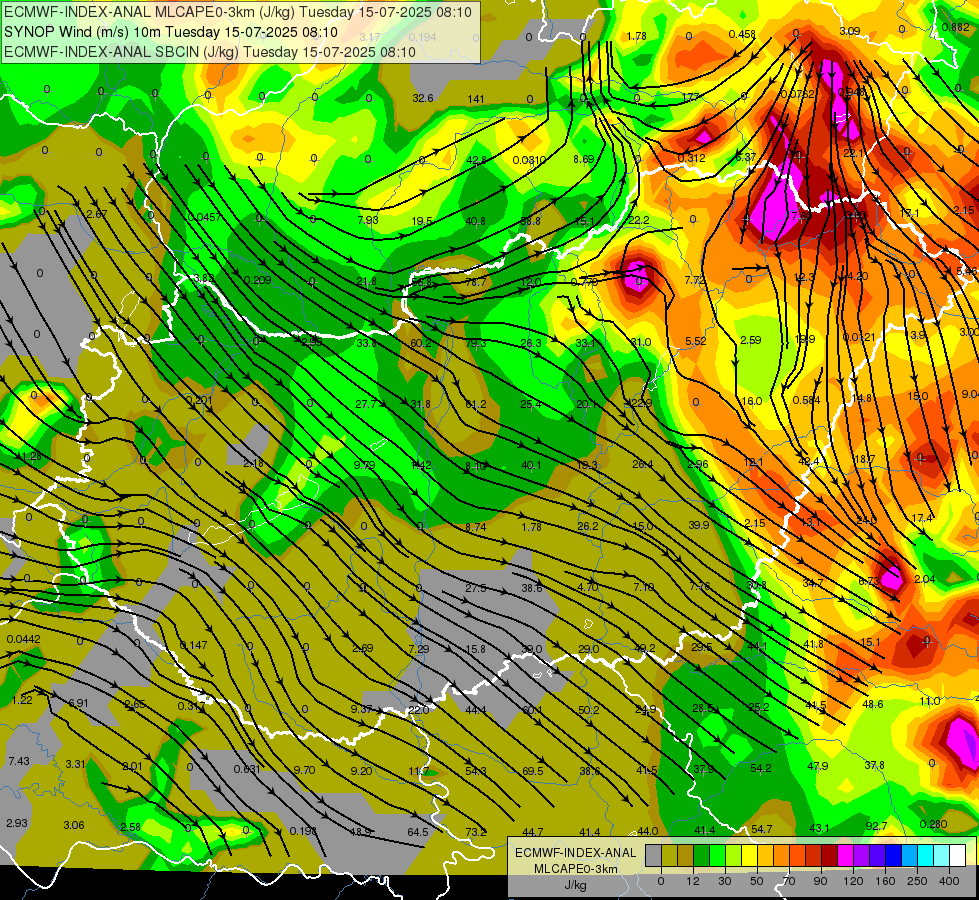Image resolution: width=979 pixels, height=900 pixels.
Task: Click the map value 7.93
Action: click(368, 220)
